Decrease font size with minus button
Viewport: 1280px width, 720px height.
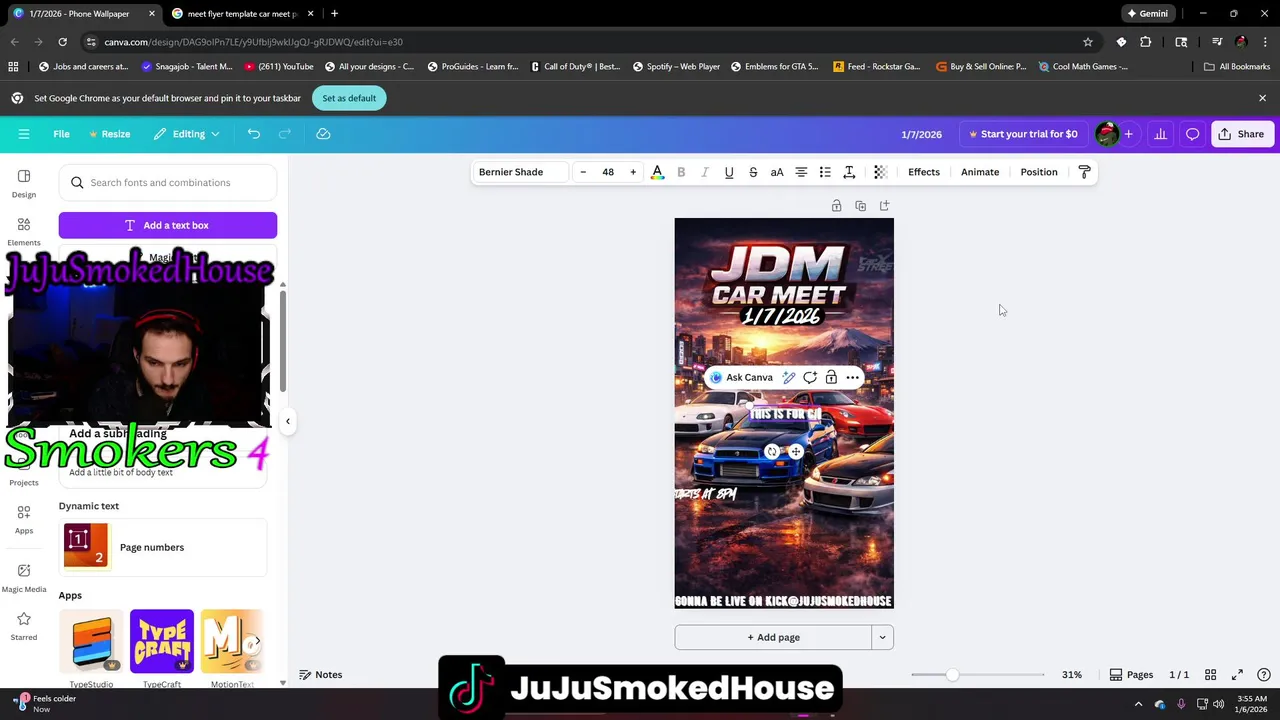(583, 172)
